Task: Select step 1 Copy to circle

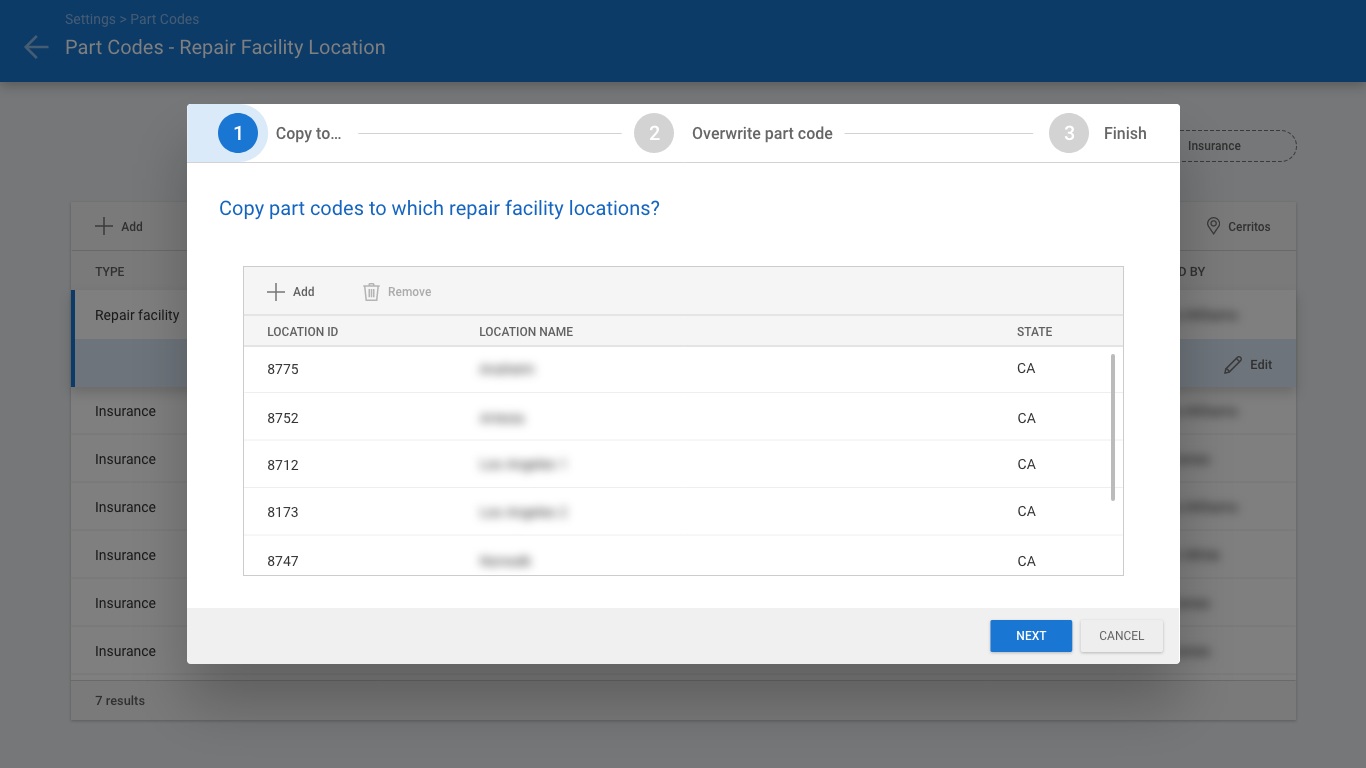Action: coord(238,133)
